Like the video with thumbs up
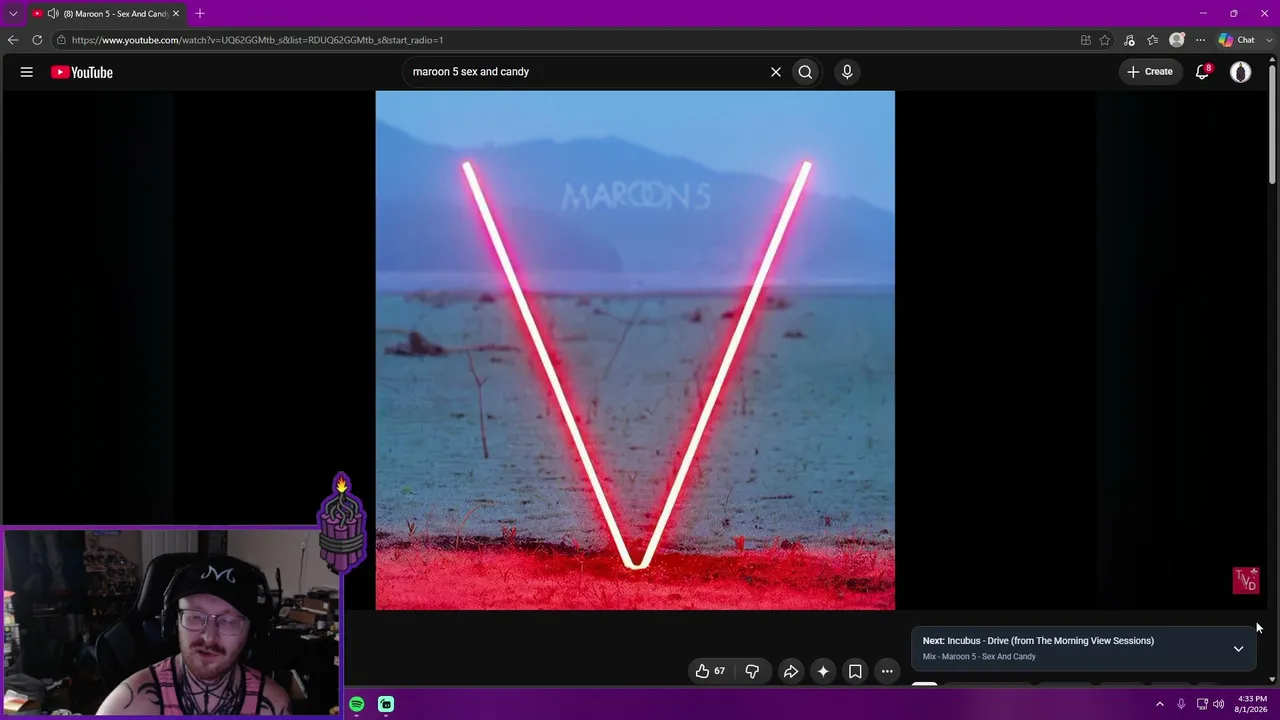 coord(710,671)
